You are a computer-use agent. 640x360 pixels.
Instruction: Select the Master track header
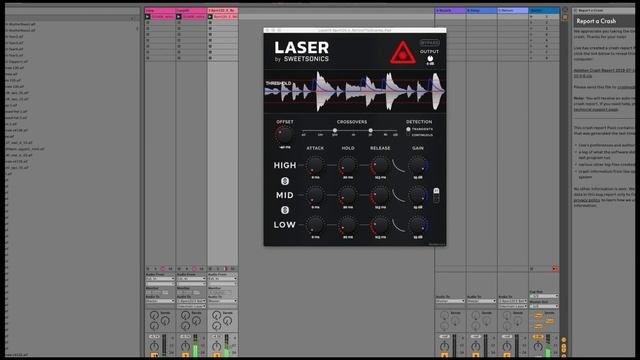pyautogui.click(x=544, y=11)
